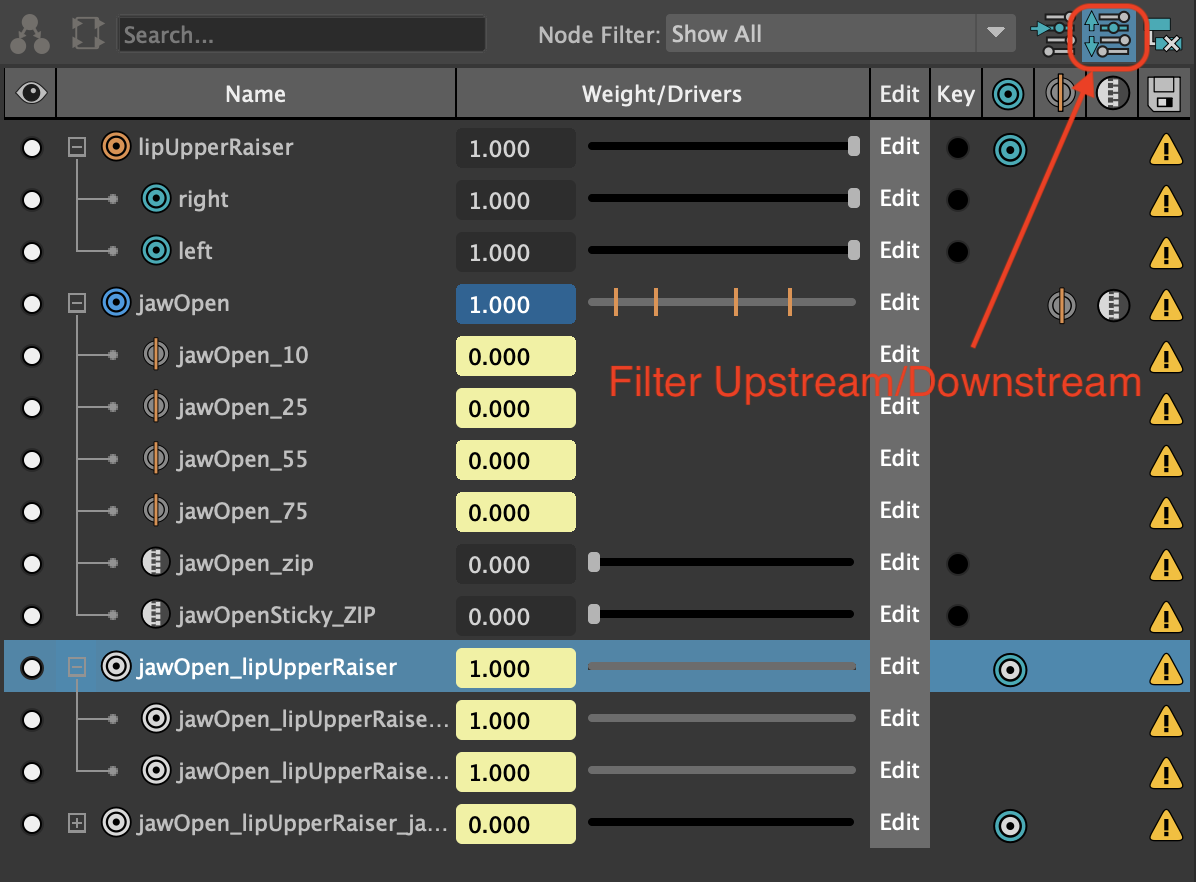Click Key dot on jawOpenSticky_ZIP row

pyautogui.click(x=957, y=616)
